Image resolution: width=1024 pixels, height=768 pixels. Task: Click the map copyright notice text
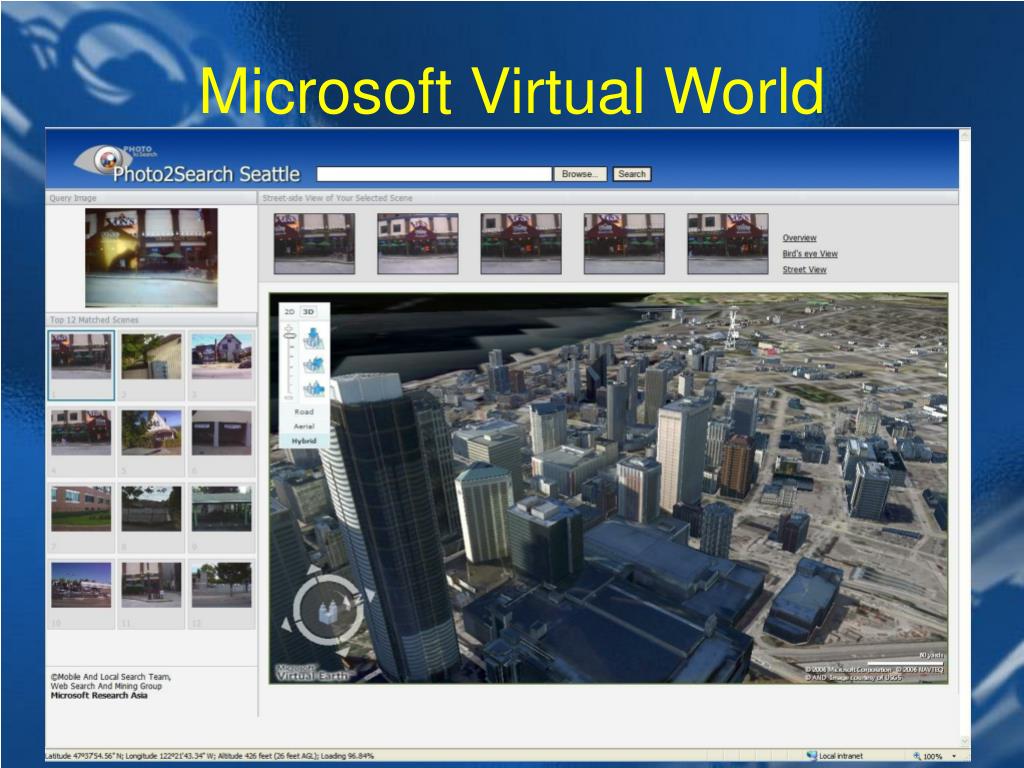click(x=874, y=673)
